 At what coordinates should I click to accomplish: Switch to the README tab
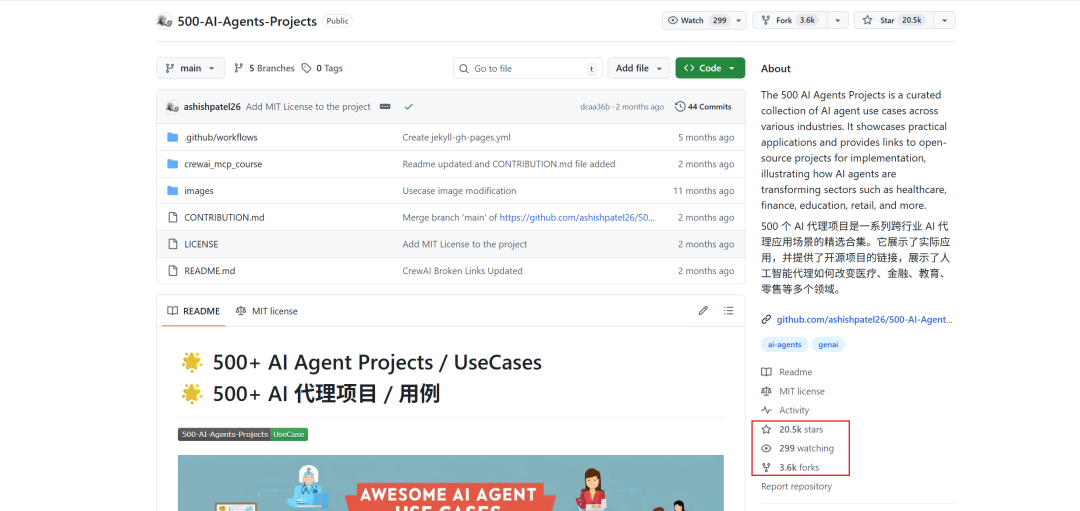point(194,311)
